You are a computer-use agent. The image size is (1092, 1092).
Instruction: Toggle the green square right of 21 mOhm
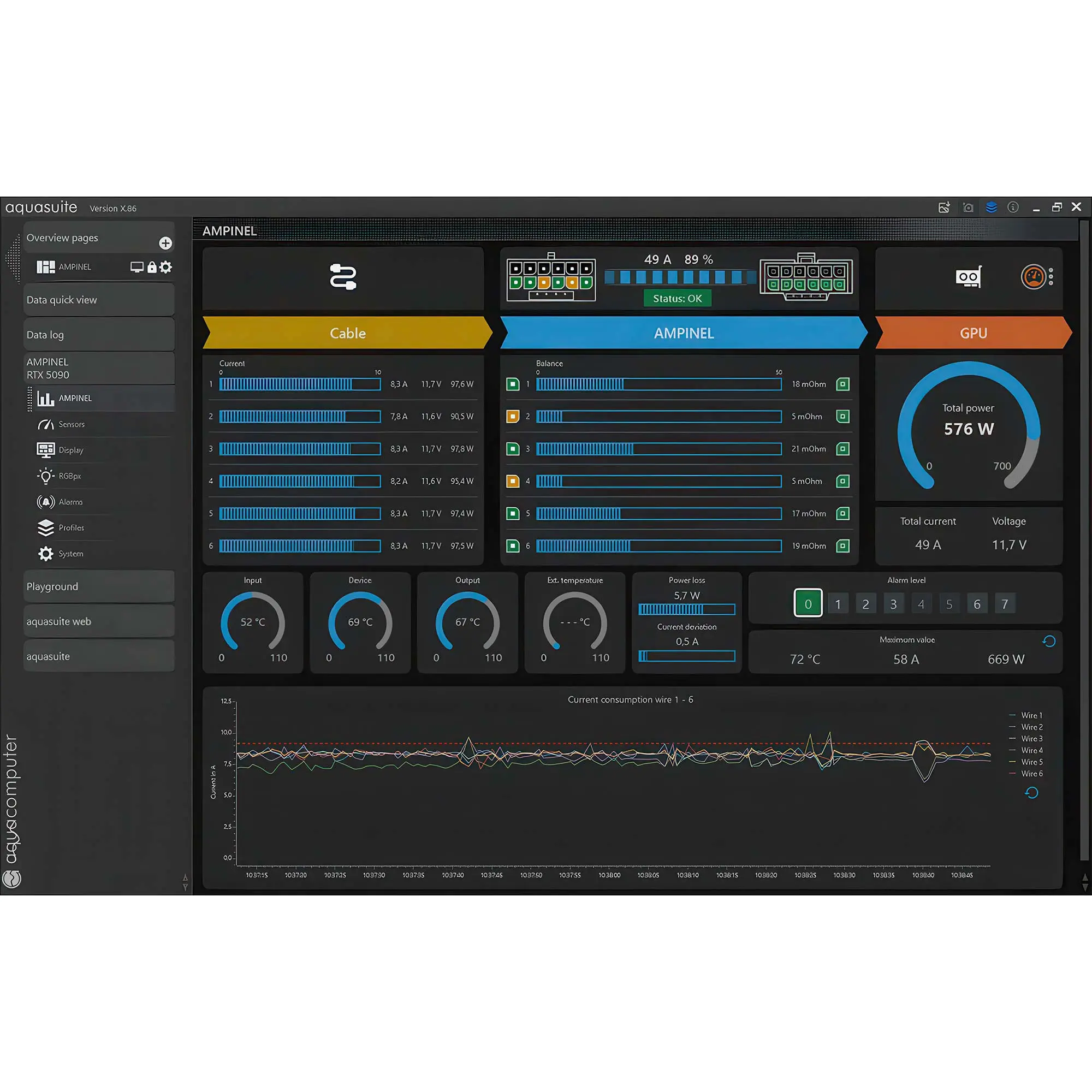[x=842, y=449]
